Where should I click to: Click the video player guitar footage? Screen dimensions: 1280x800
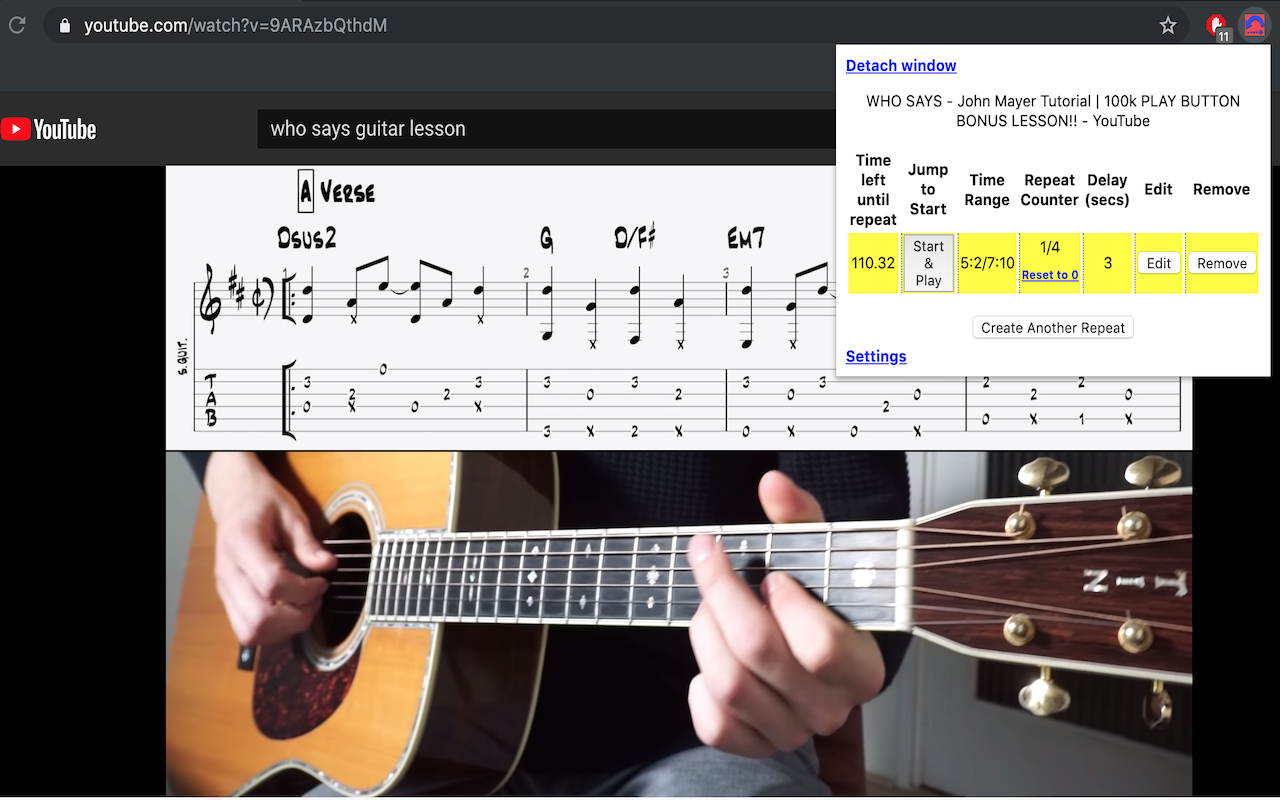click(679, 622)
